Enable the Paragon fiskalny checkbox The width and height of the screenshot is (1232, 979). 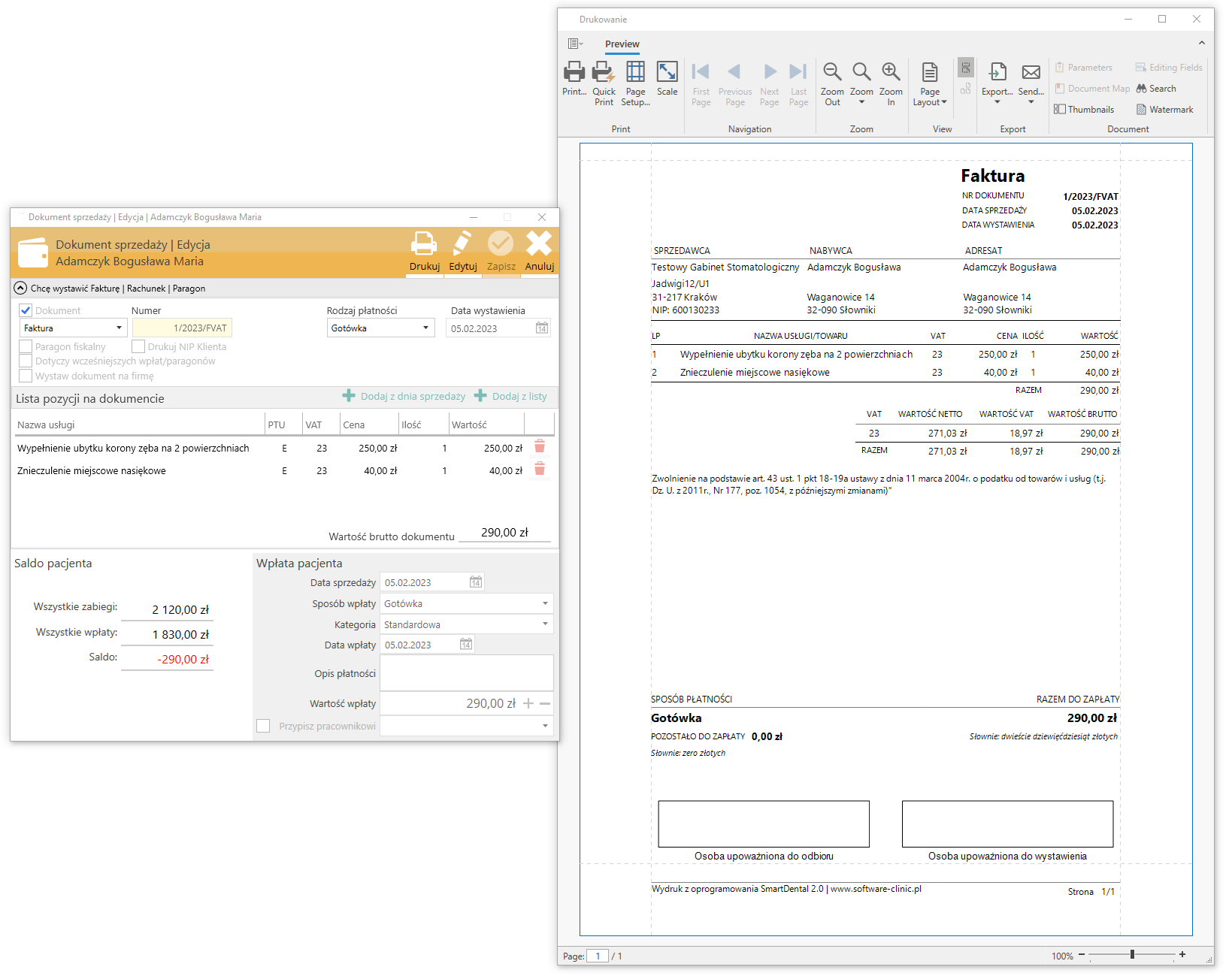[26, 346]
